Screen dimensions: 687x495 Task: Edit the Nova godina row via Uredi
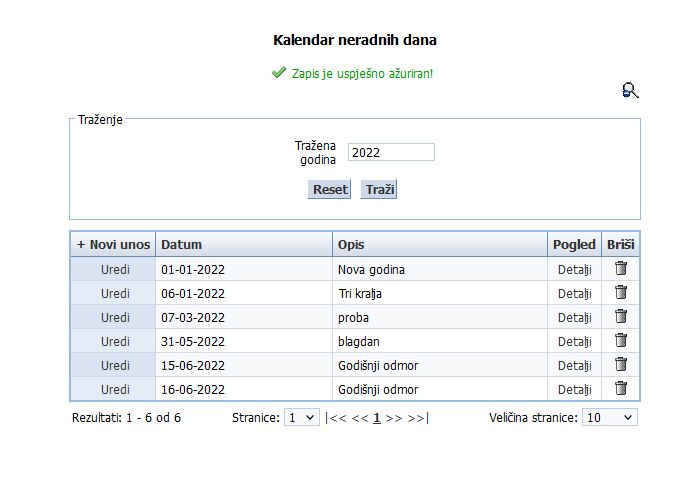click(x=115, y=270)
